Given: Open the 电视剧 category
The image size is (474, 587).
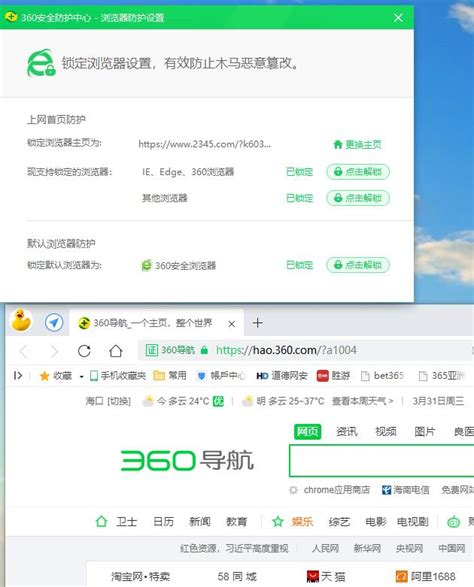Looking at the screenshot, I should click(412, 521).
